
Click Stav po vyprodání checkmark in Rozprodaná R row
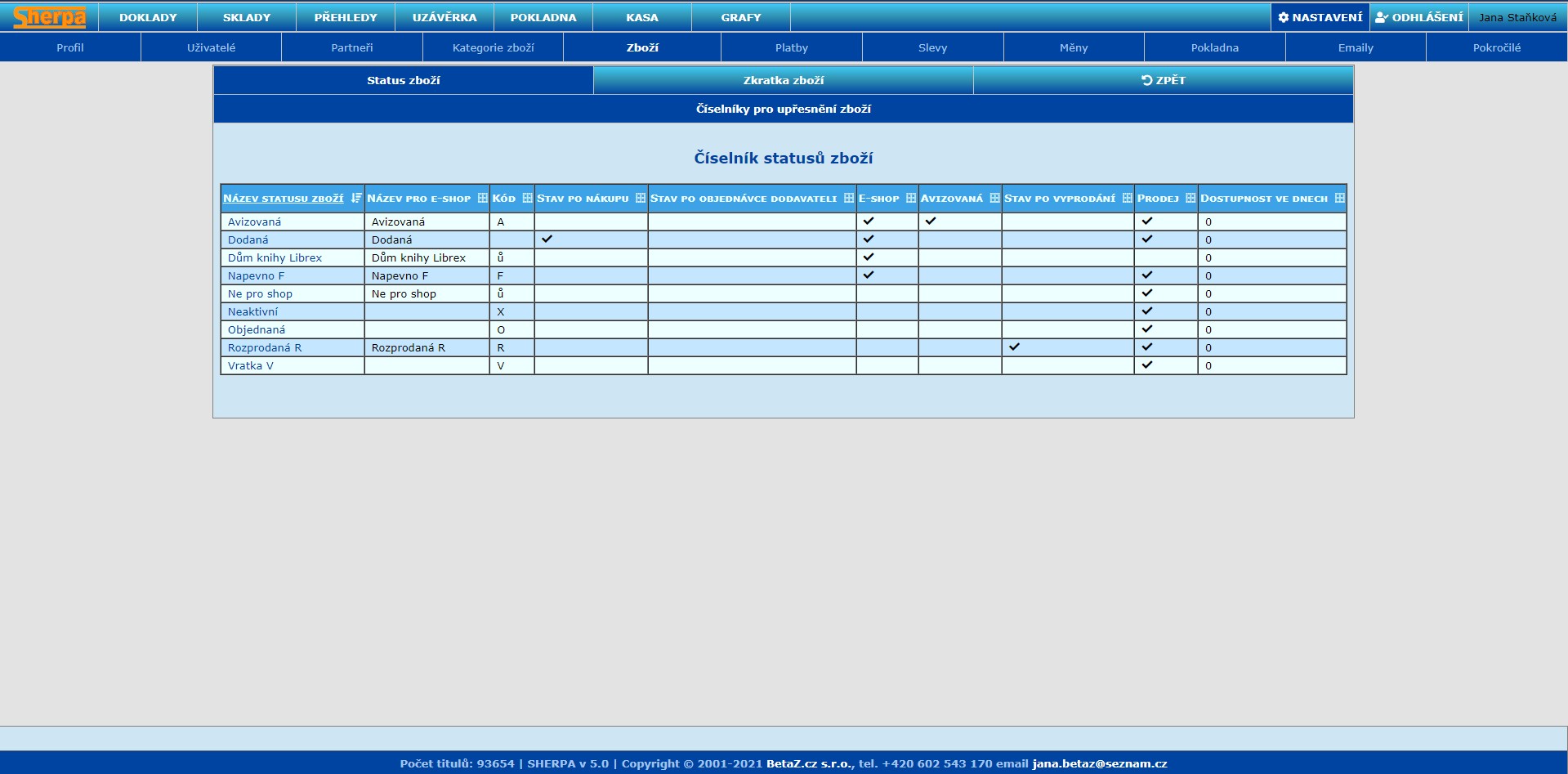tap(1014, 347)
